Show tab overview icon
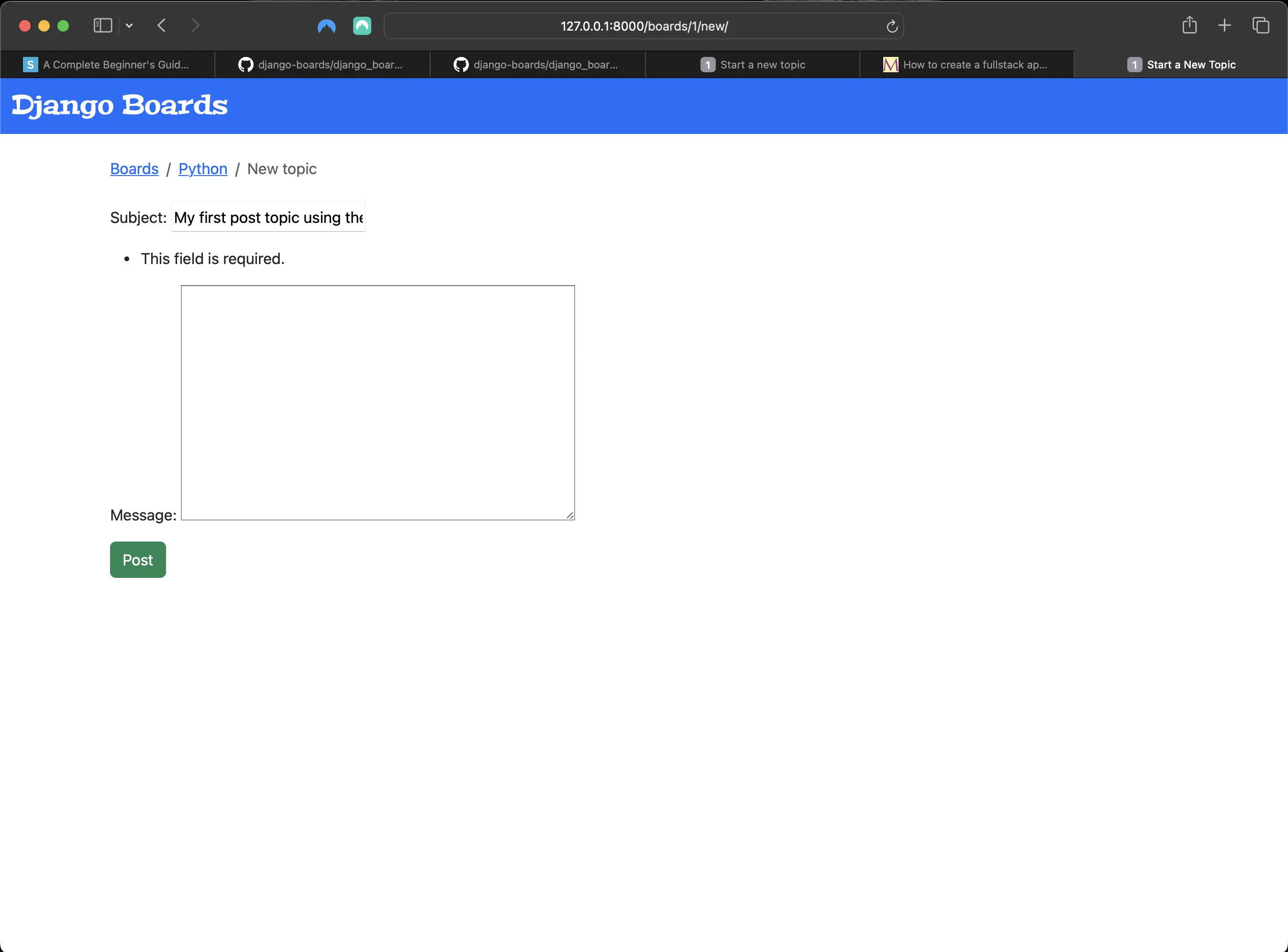The height and width of the screenshot is (952, 1288). (1260, 25)
